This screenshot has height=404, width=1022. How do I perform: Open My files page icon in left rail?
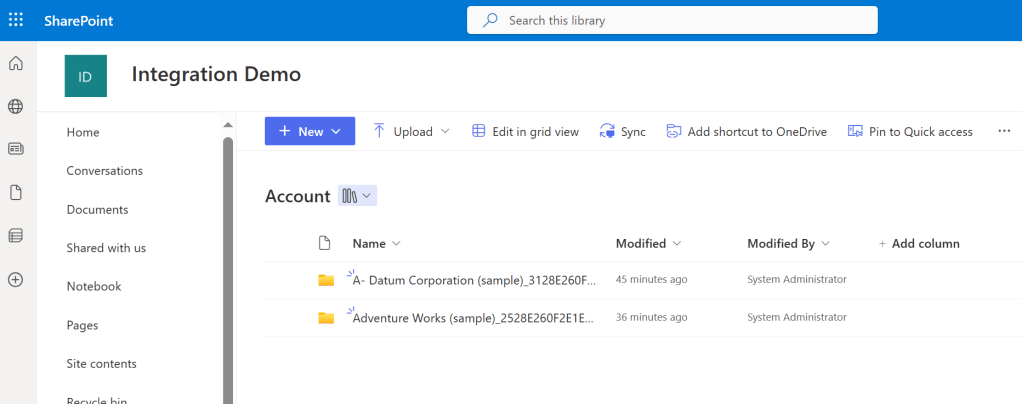[x=15, y=192]
